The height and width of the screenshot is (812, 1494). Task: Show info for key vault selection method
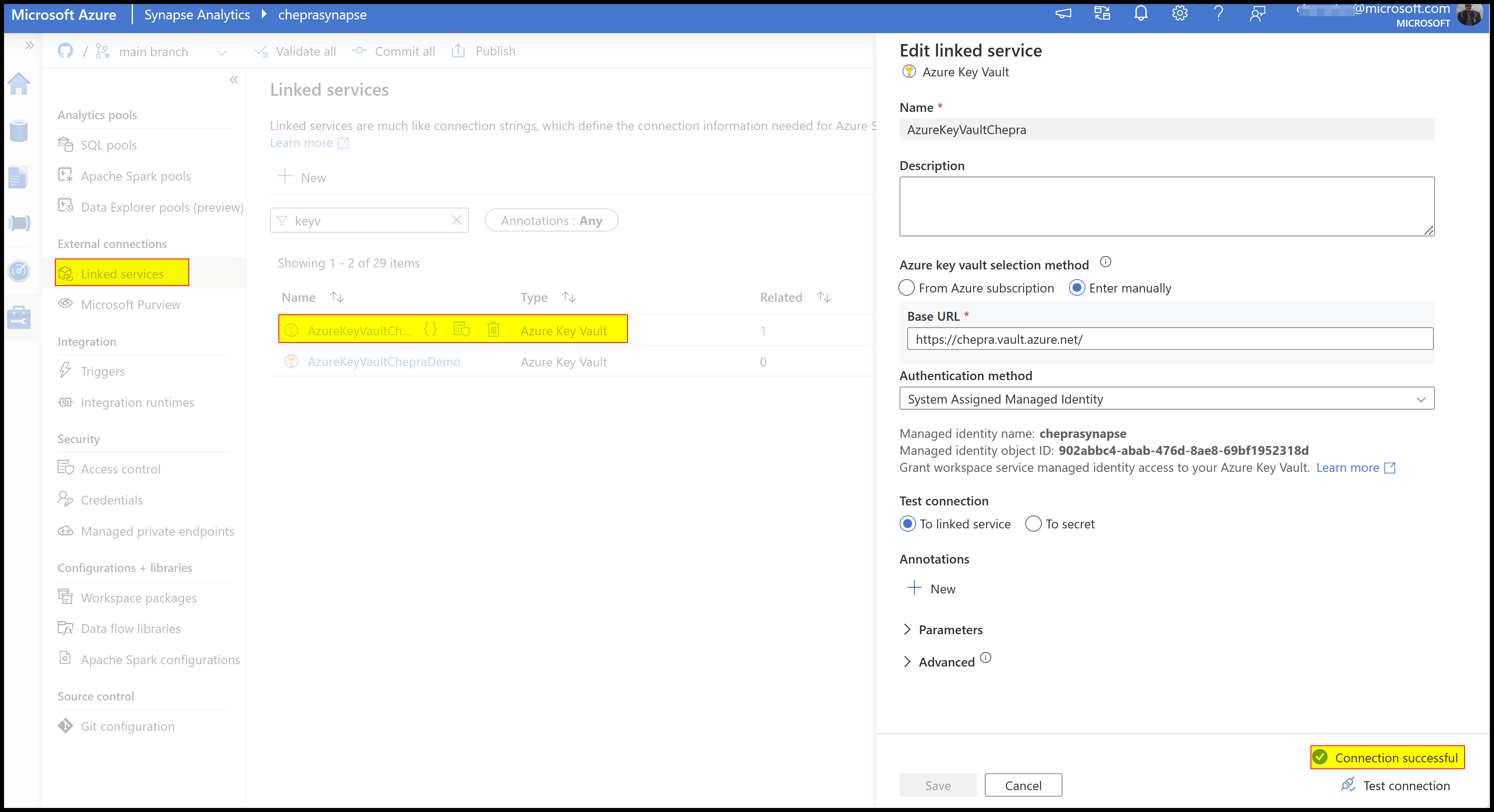click(1106, 262)
